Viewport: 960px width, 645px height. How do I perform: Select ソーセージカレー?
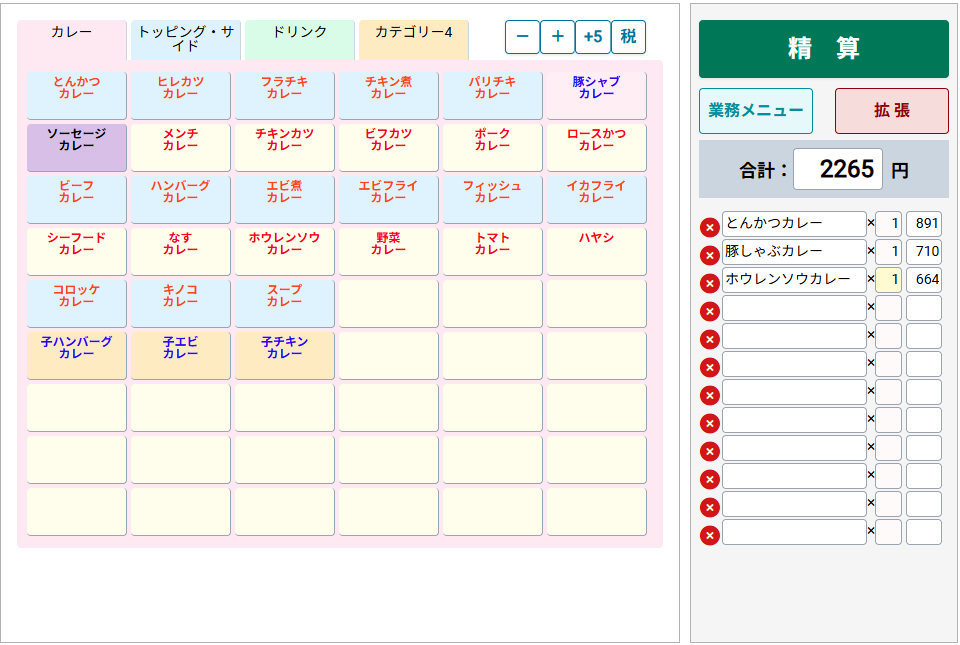click(x=76, y=147)
